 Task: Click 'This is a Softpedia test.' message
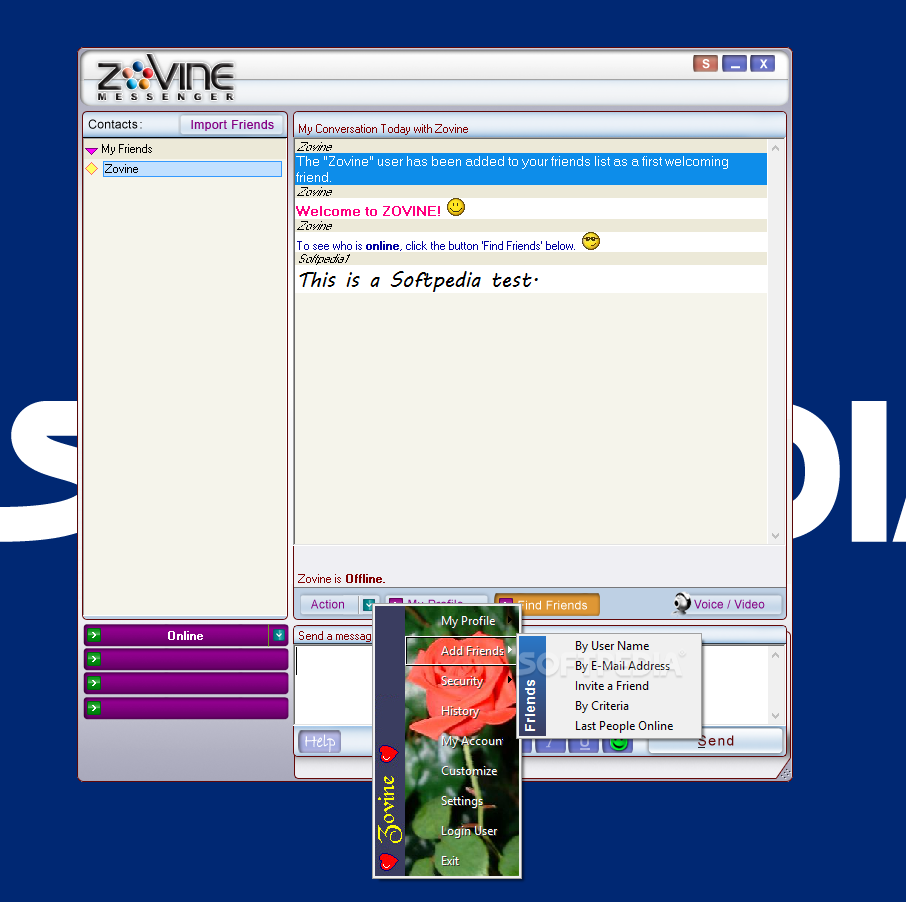point(418,280)
